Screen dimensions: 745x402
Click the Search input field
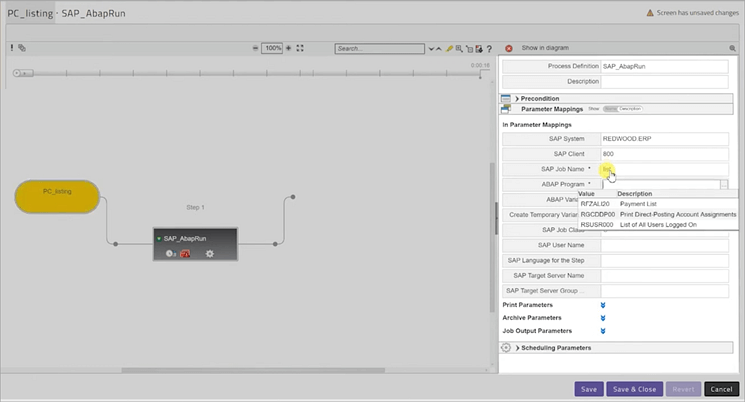pyautogui.click(x=380, y=48)
